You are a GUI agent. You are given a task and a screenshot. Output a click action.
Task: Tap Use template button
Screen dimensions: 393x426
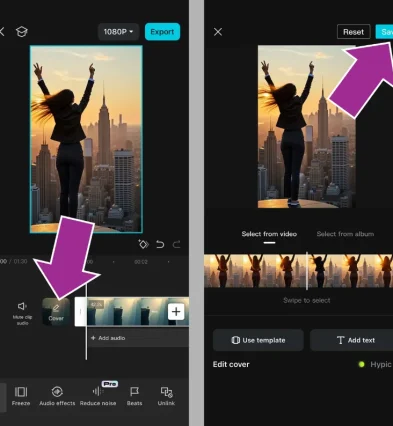[x=258, y=340]
